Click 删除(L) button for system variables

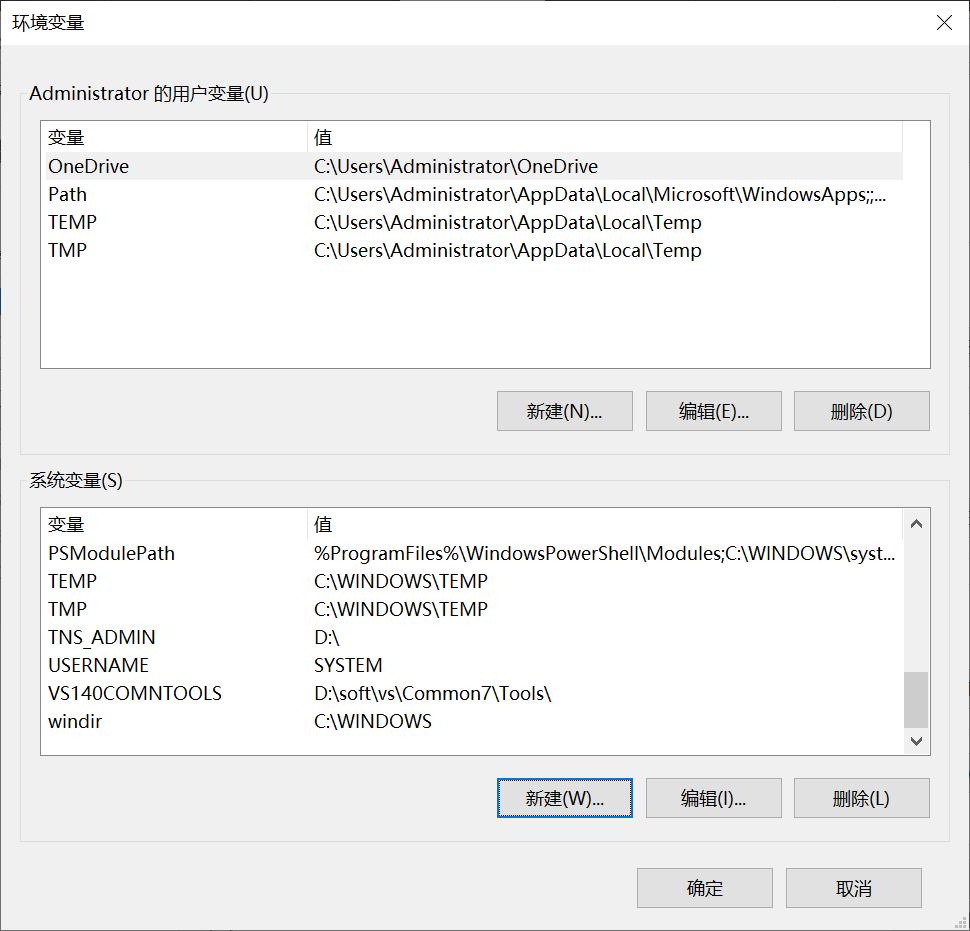pos(862,798)
